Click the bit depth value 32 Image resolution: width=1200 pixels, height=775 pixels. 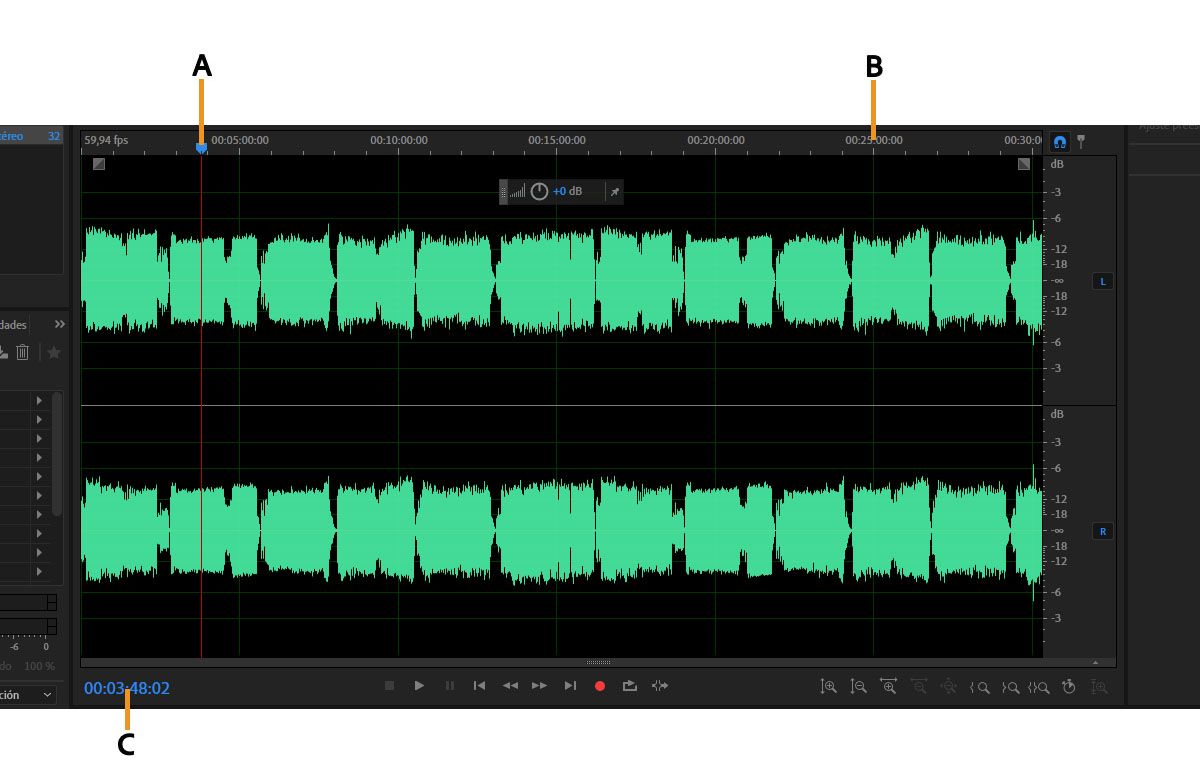(x=54, y=136)
